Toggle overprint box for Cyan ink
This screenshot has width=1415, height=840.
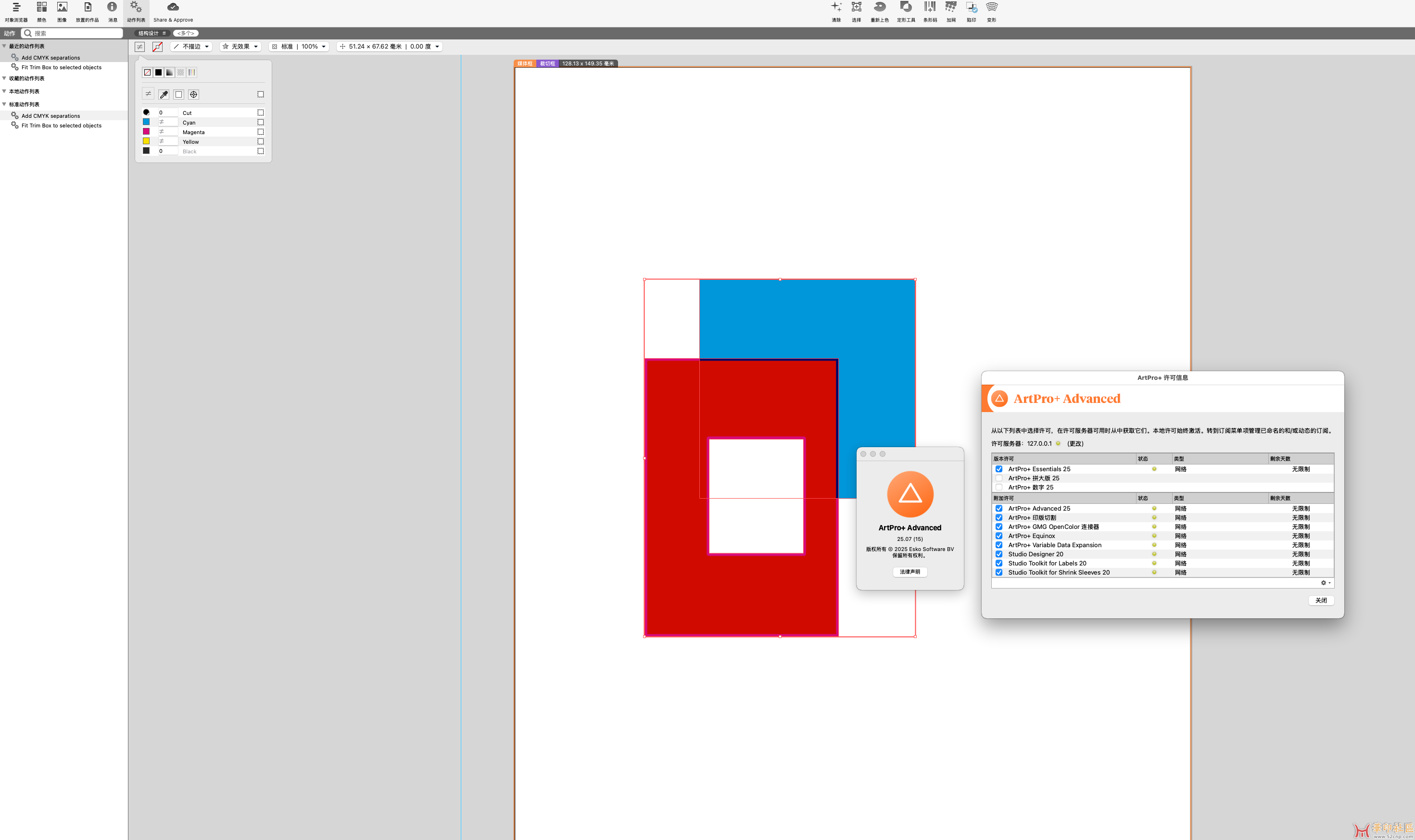pyautogui.click(x=261, y=122)
